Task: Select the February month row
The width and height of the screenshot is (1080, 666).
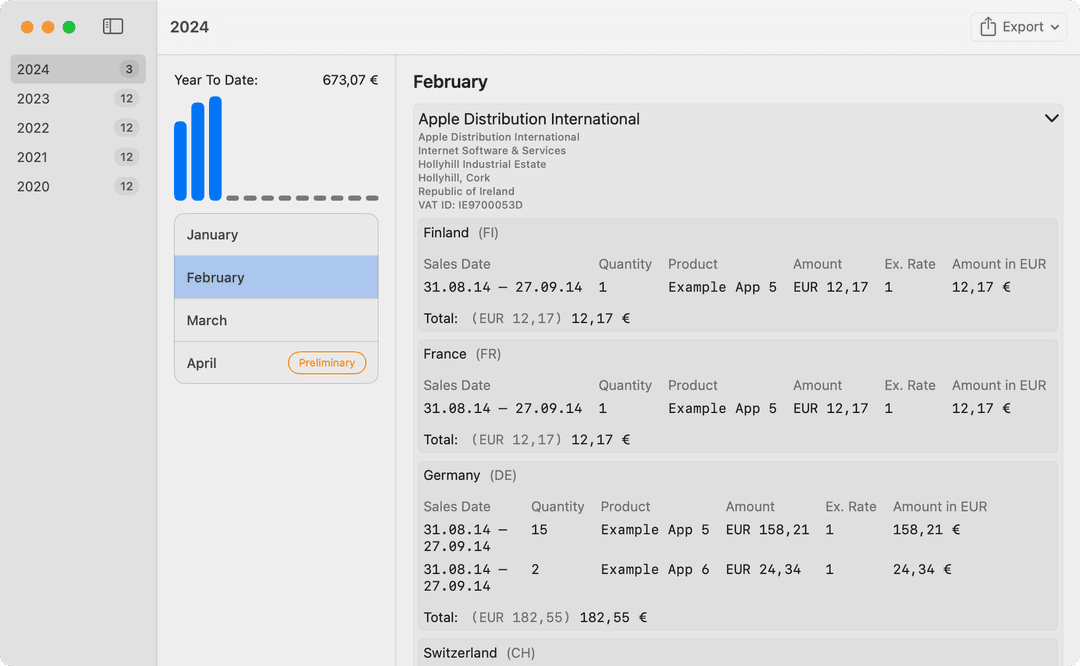Action: pyautogui.click(x=276, y=278)
